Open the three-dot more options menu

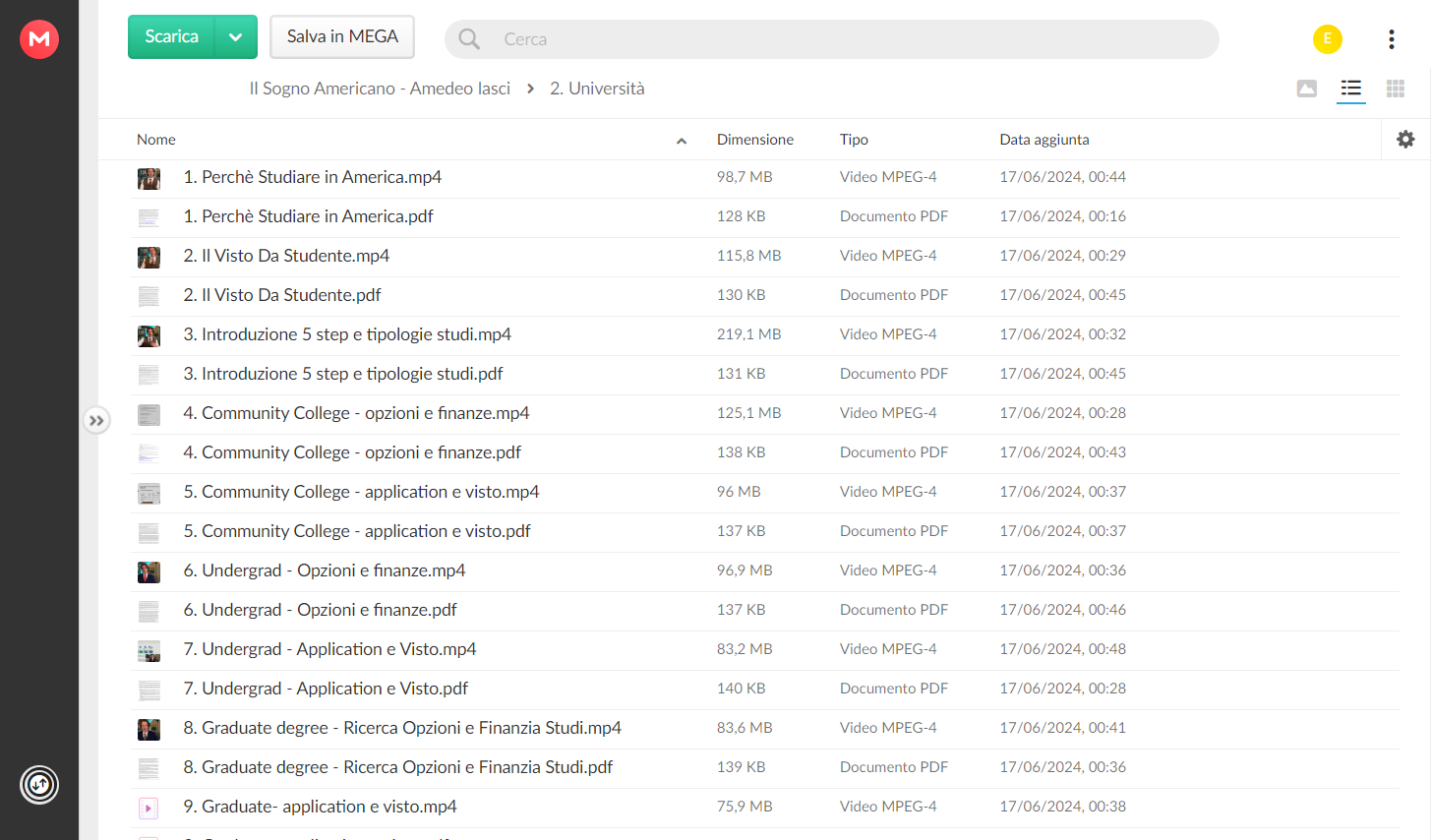1391,39
